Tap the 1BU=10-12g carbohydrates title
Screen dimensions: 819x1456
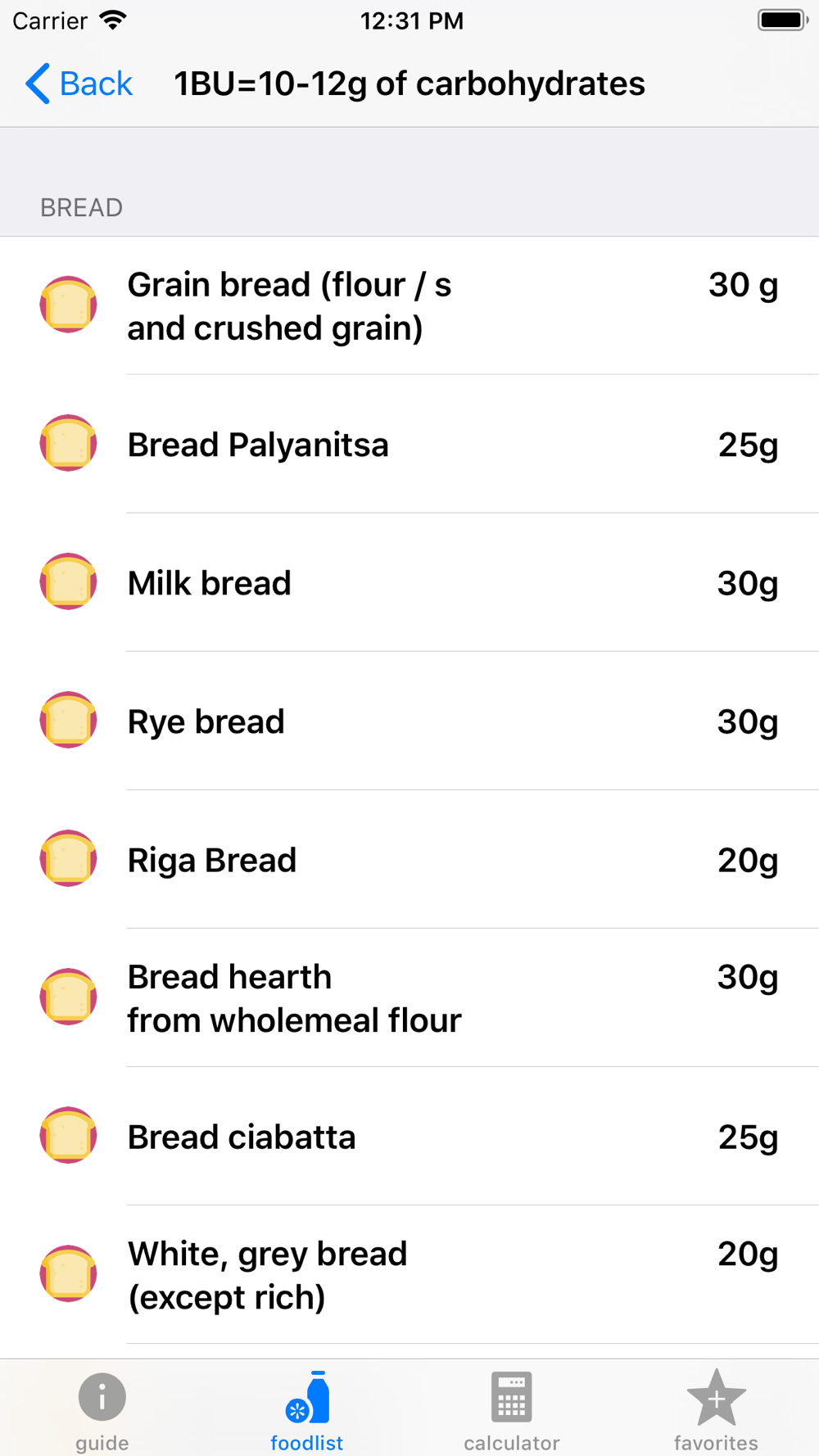point(409,84)
